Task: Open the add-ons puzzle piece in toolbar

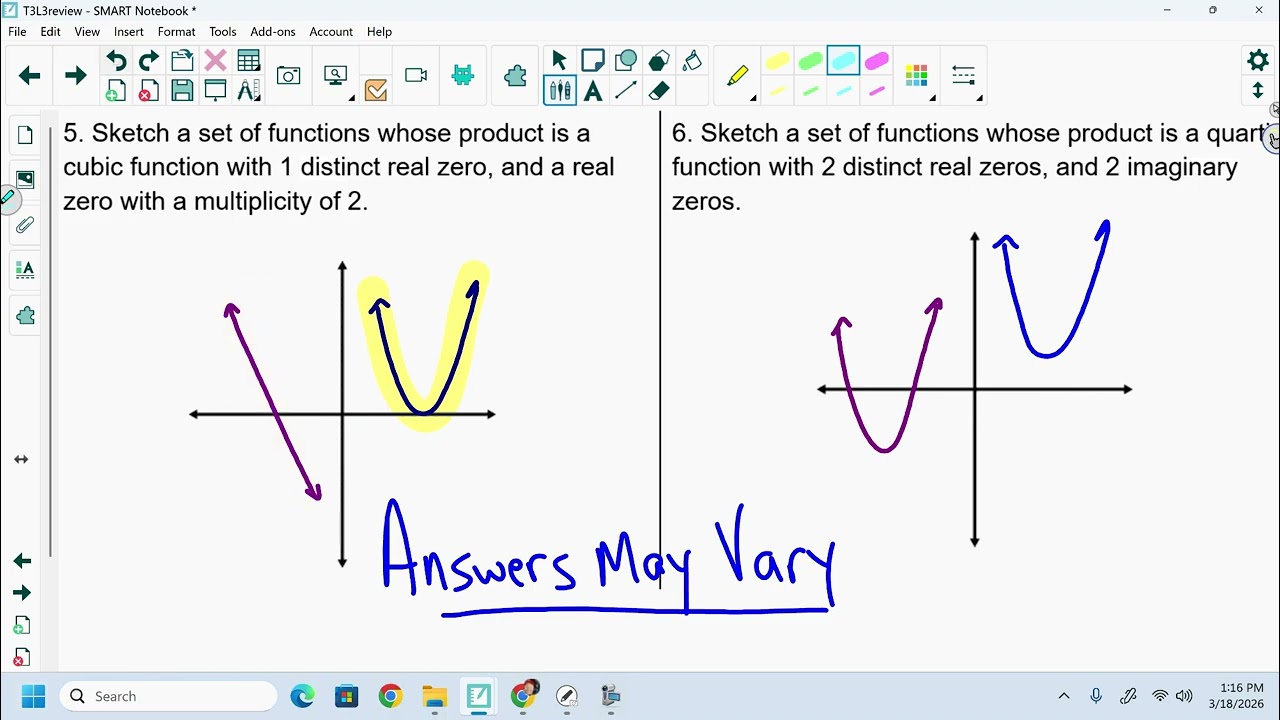Action: pyautogui.click(x=515, y=76)
